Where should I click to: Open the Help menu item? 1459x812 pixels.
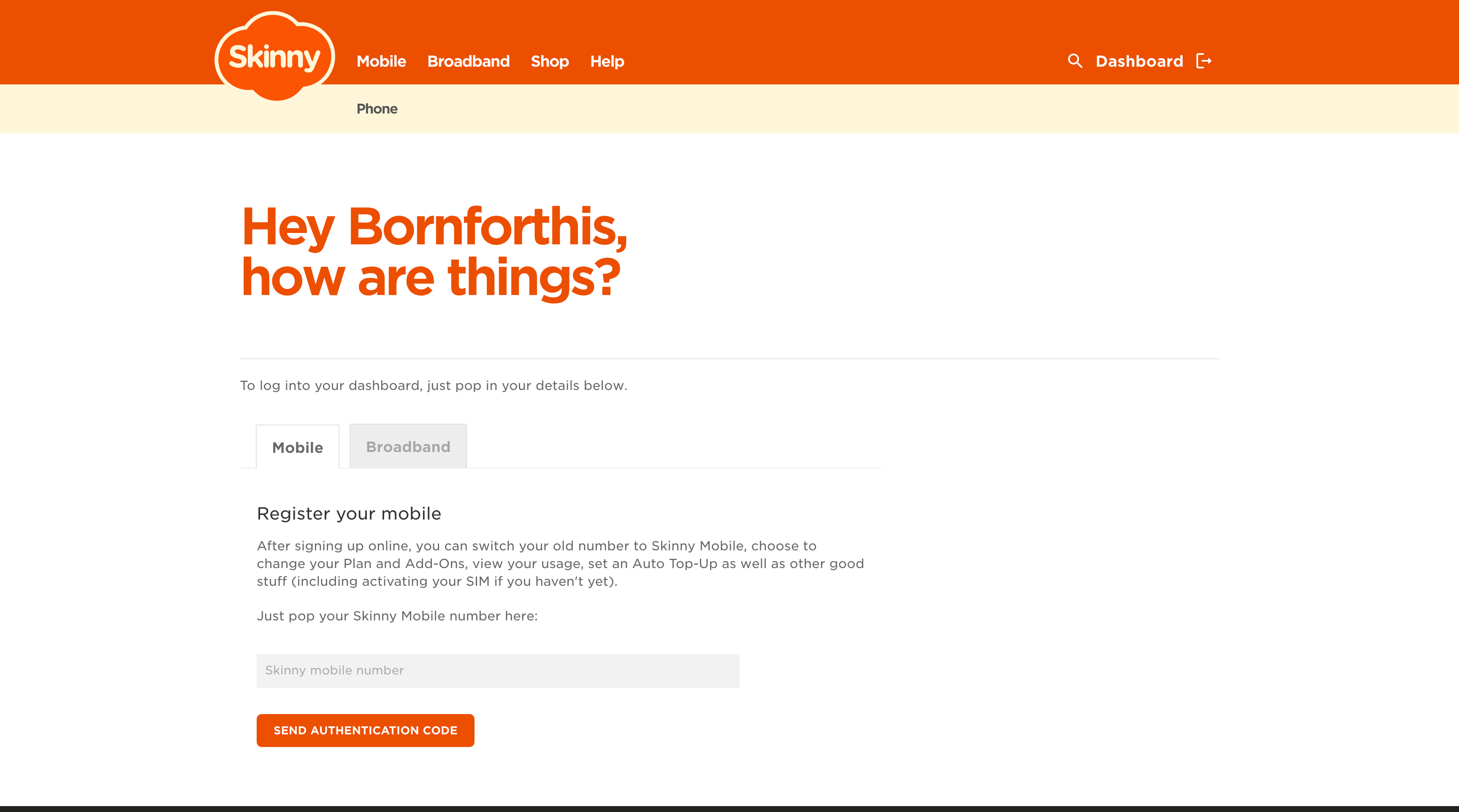pyautogui.click(x=607, y=61)
